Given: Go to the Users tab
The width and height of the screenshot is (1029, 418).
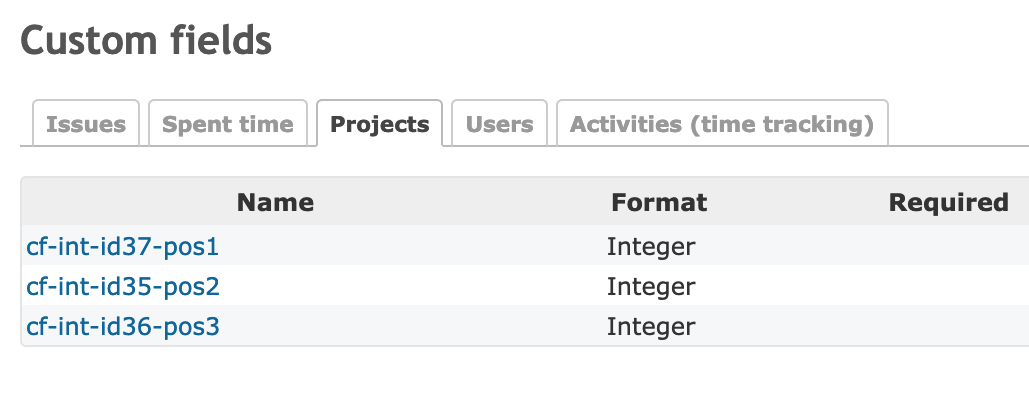Looking at the screenshot, I should tap(499, 124).
